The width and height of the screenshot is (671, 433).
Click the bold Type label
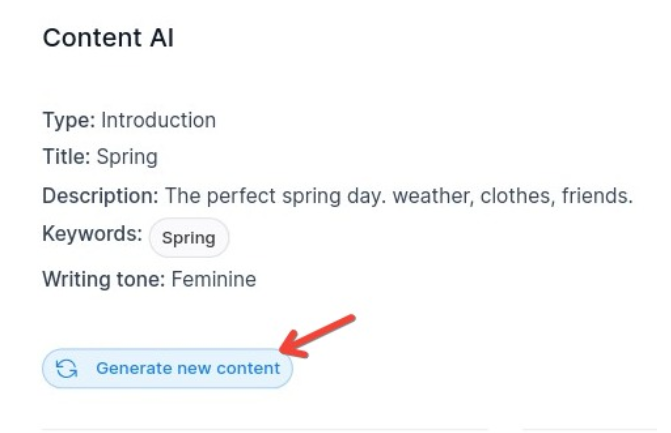[x=68, y=121]
